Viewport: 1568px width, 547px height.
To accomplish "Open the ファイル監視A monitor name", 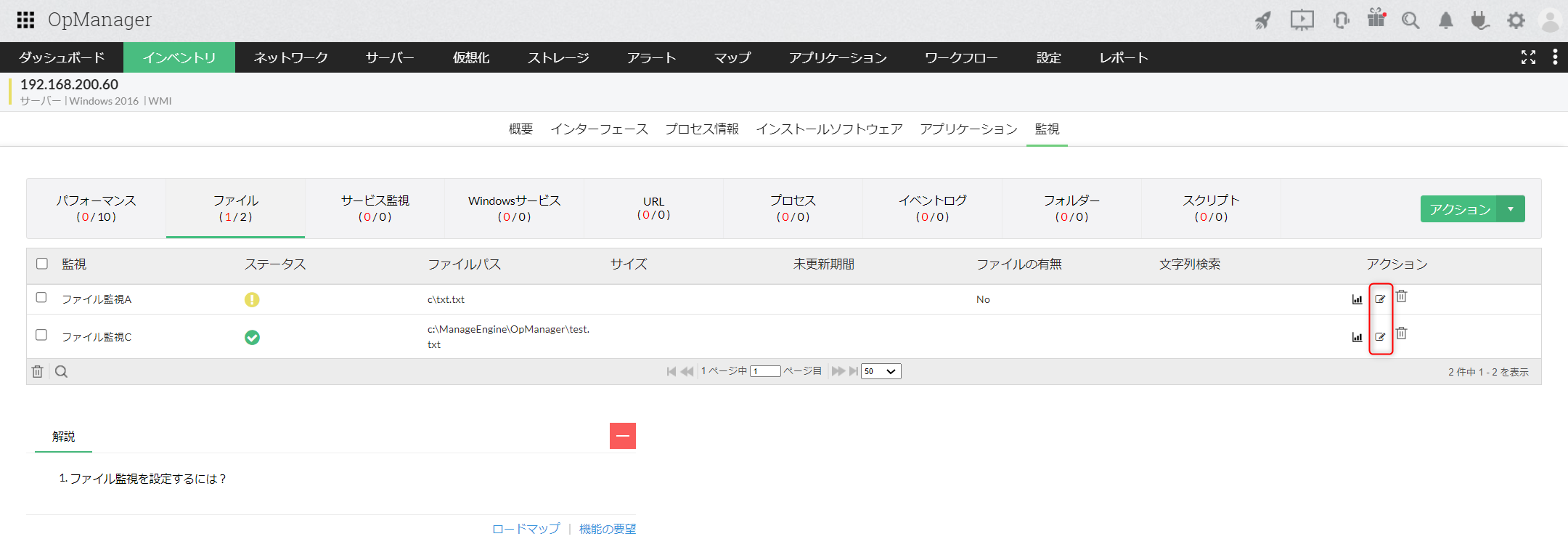I will (x=97, y=299).
